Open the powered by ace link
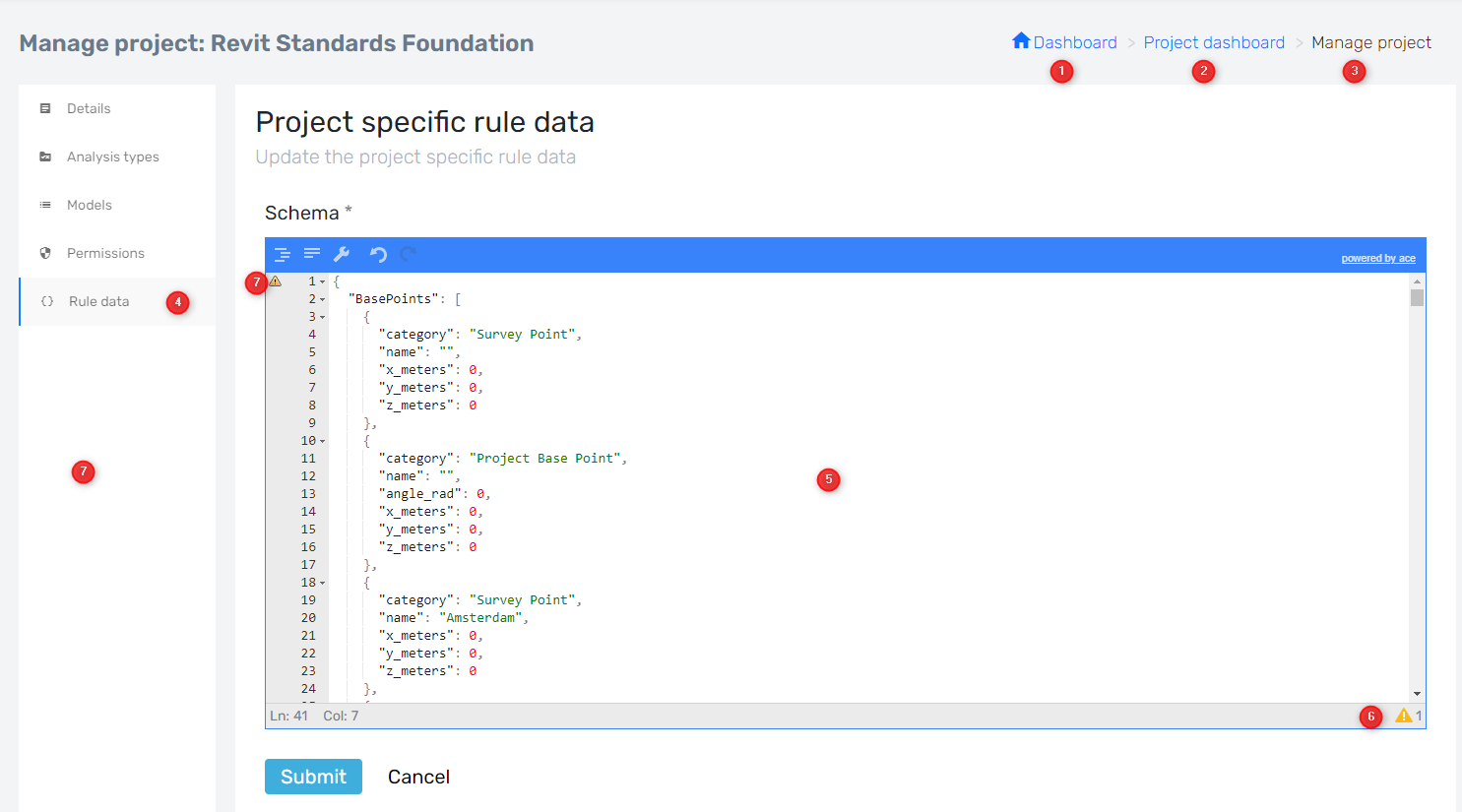The image size is (1462, 812). tap(1377, 257)
